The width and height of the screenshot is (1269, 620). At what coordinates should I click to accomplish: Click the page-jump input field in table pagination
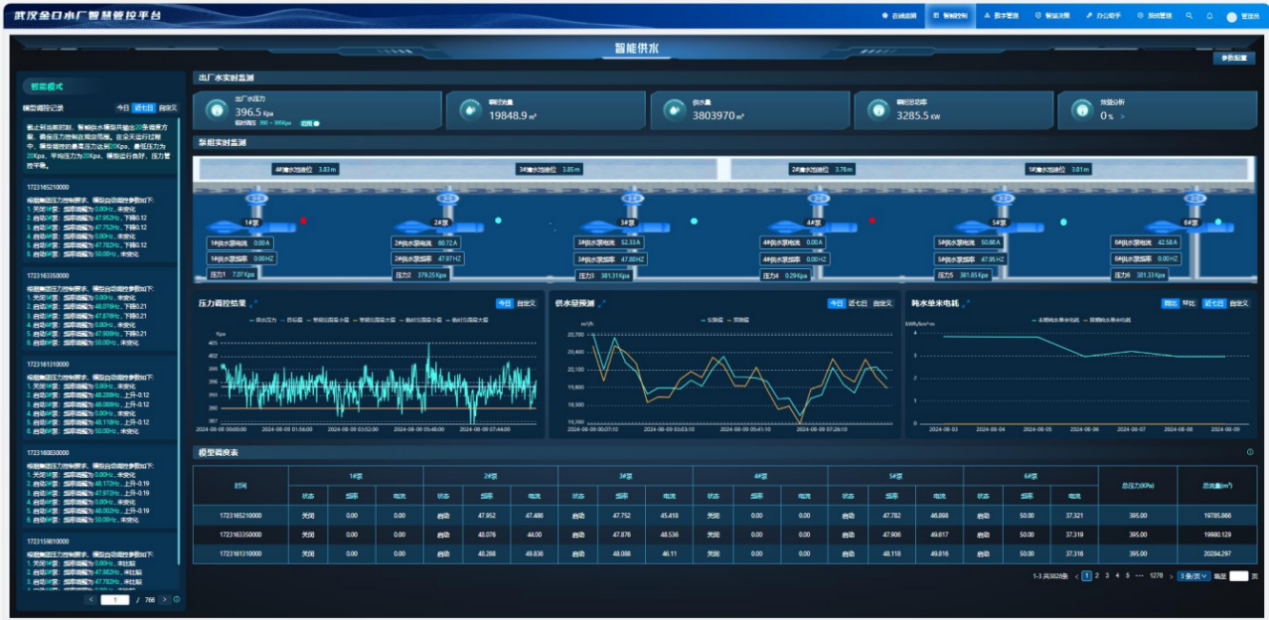point(1239,576)
